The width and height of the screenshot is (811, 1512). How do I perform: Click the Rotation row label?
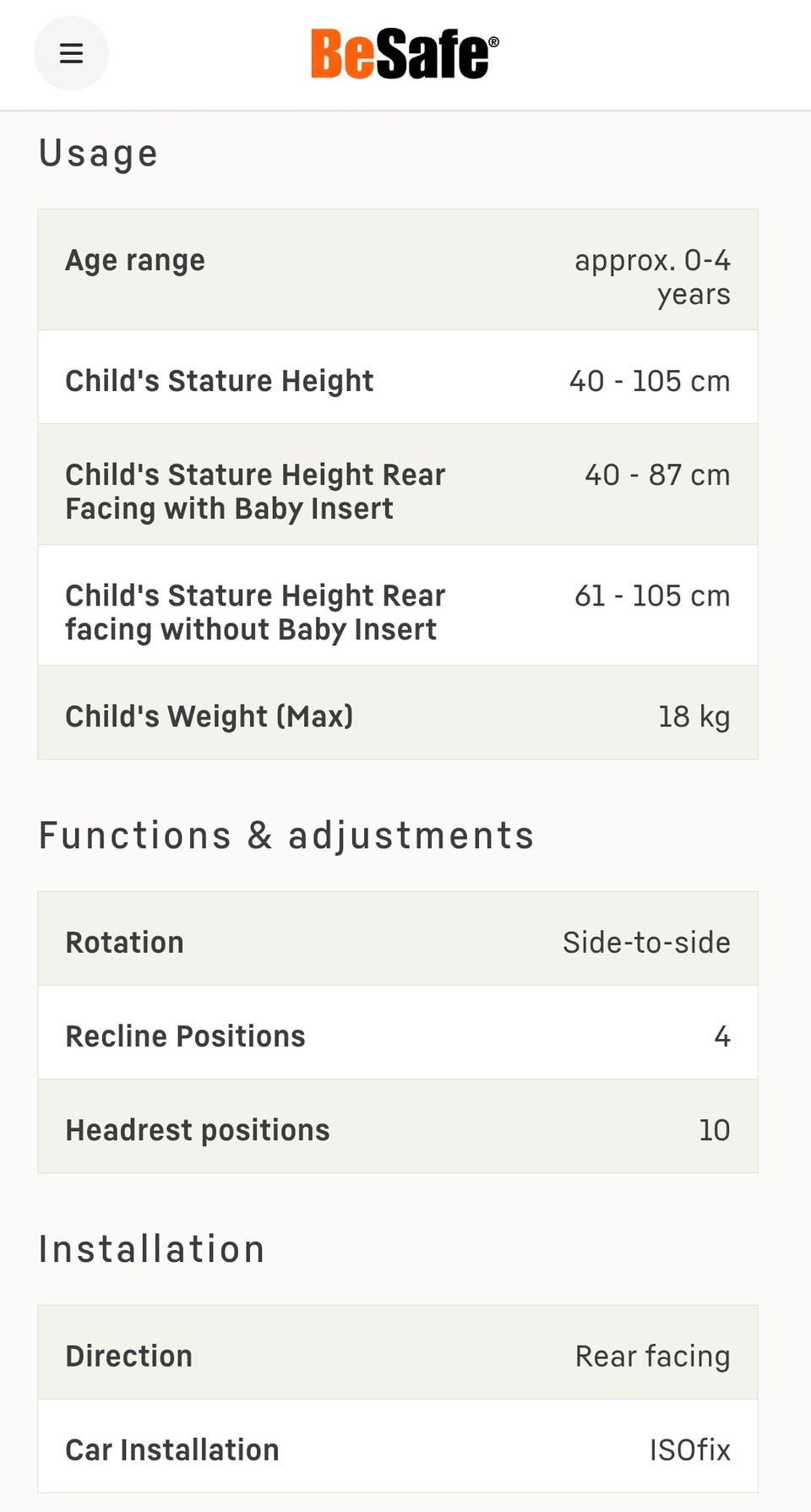(x=125, y=943)
